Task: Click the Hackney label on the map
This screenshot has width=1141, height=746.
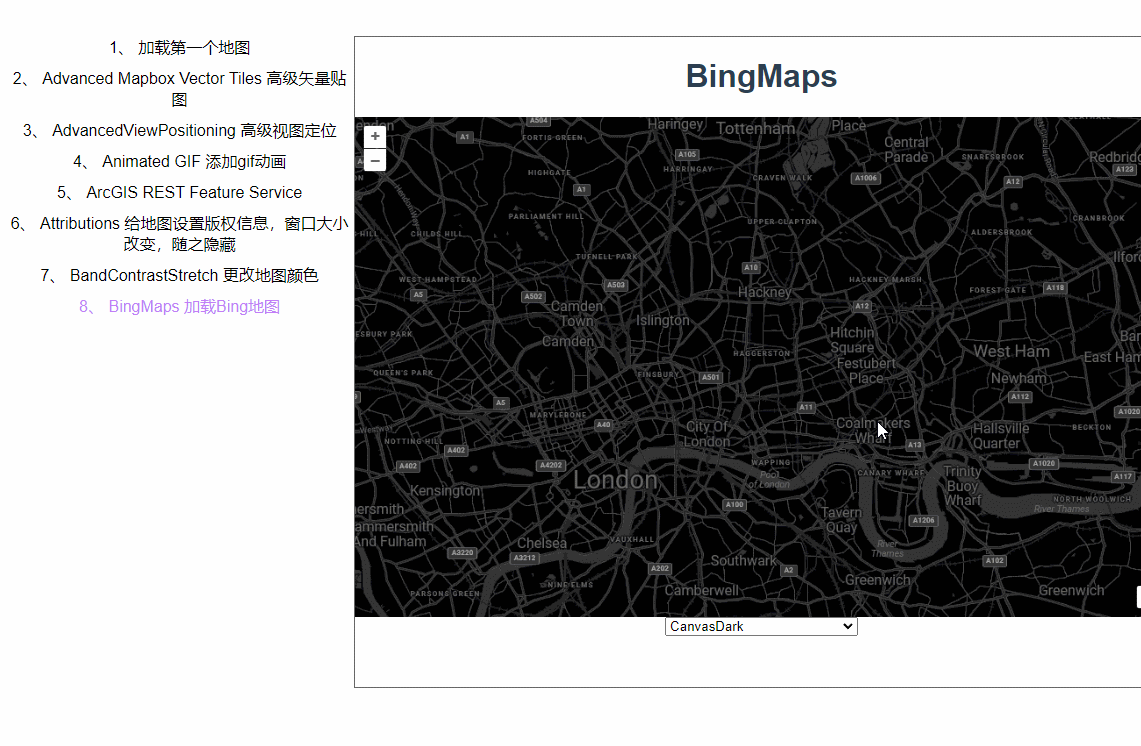Action: pos(764,292)
